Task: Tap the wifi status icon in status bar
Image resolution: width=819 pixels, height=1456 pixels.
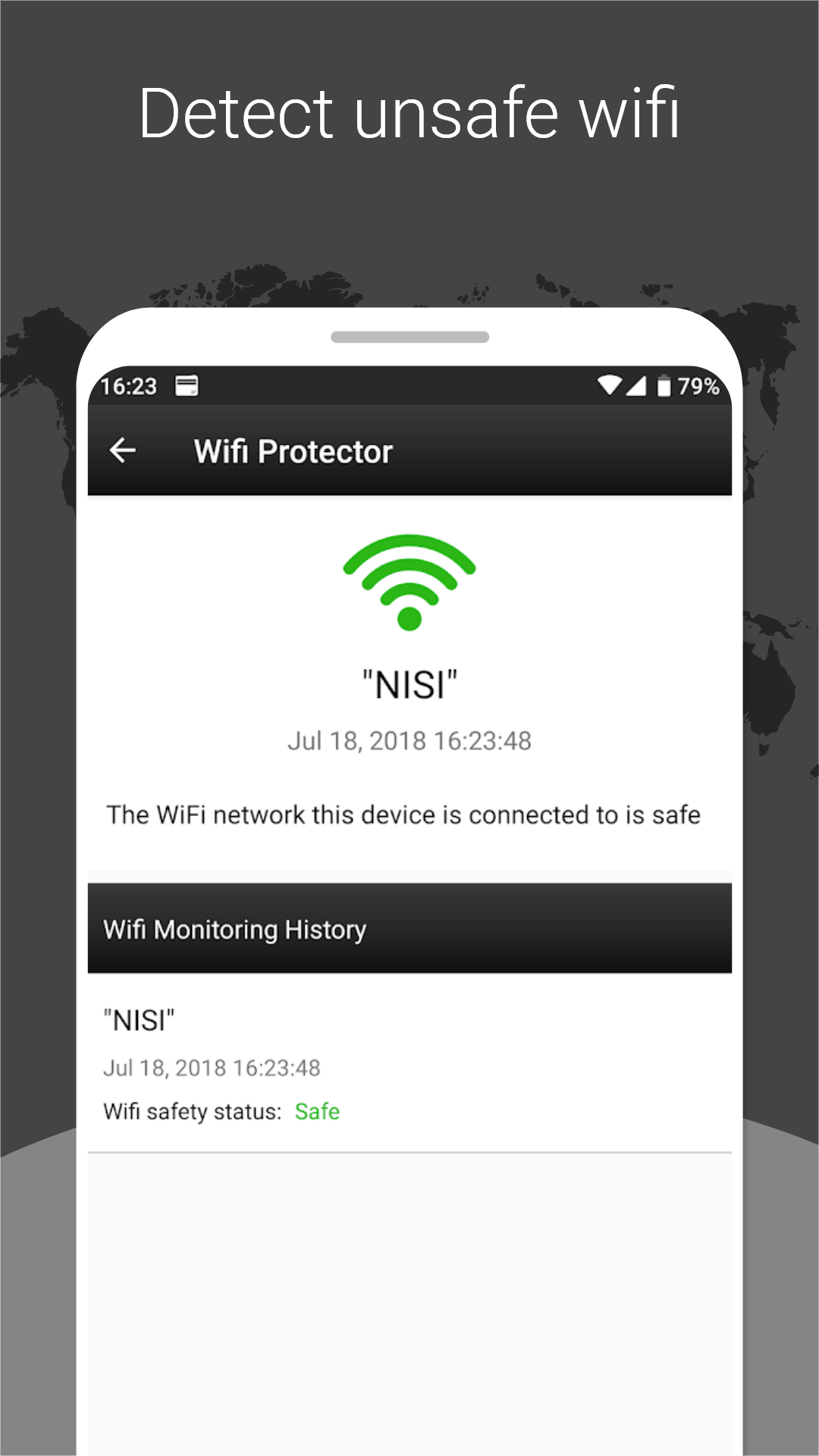Action: pyautogui.click(x=609, y=385)
